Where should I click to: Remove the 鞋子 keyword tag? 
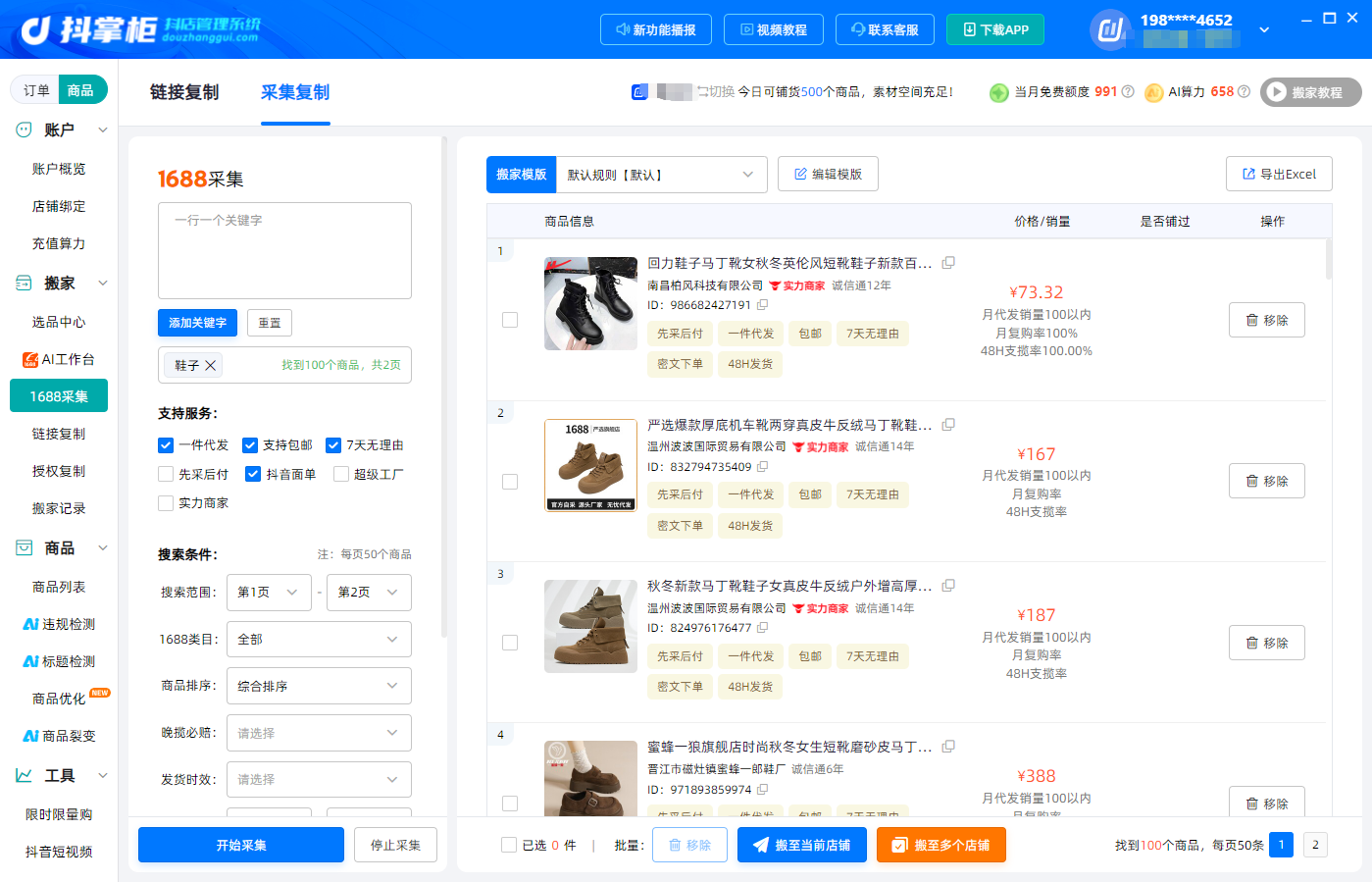click(x=210, y=365)
